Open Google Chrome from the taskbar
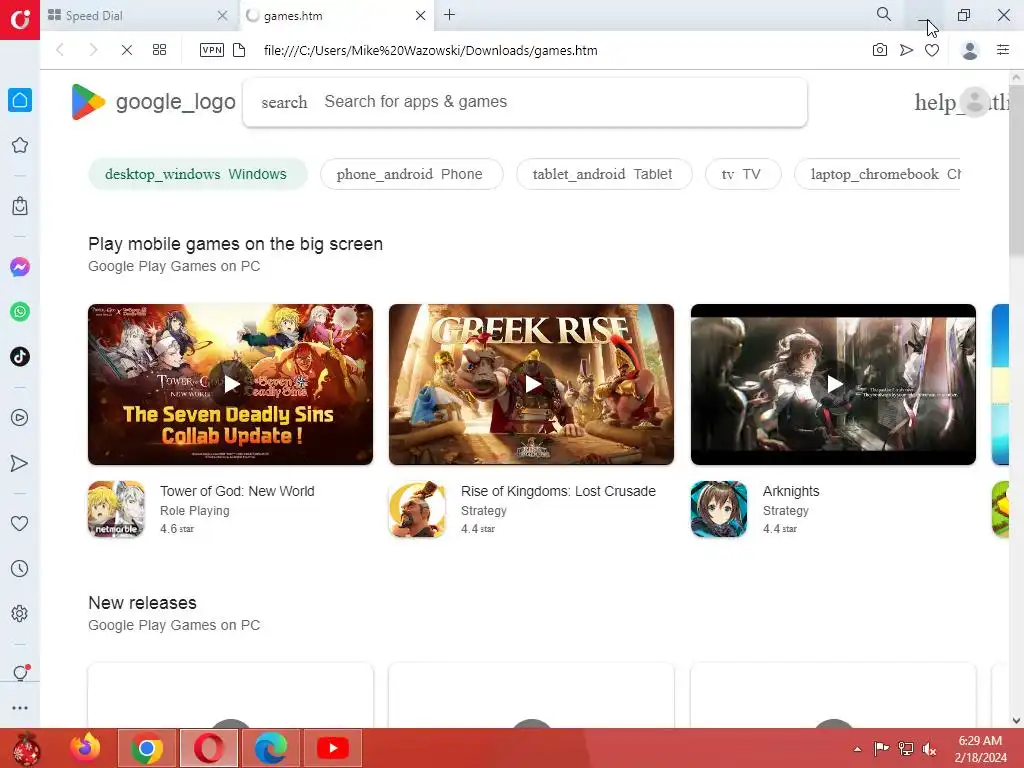 pyautogui.click(x=147, y=748)
